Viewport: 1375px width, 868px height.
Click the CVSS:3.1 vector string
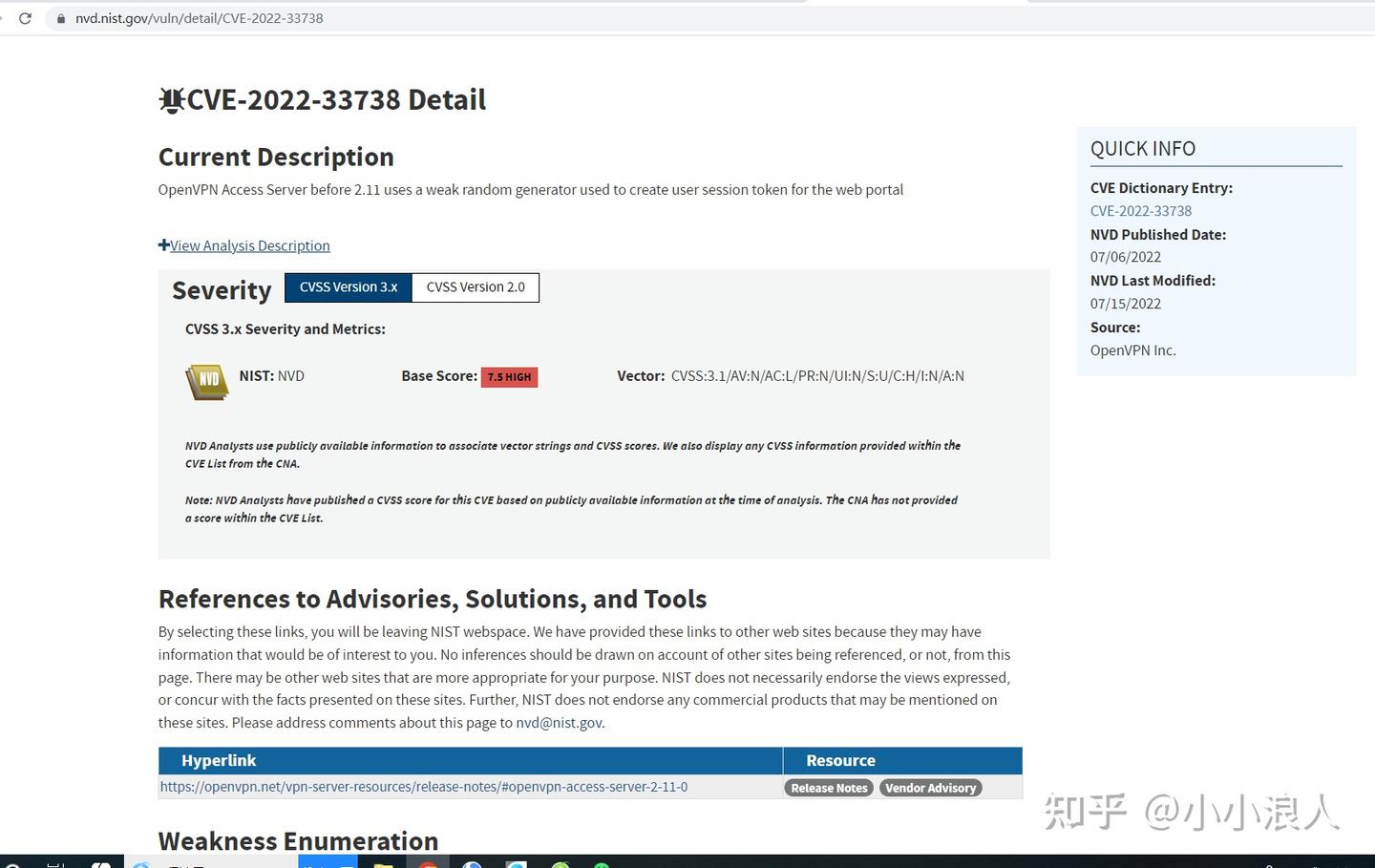coord(817,376)
